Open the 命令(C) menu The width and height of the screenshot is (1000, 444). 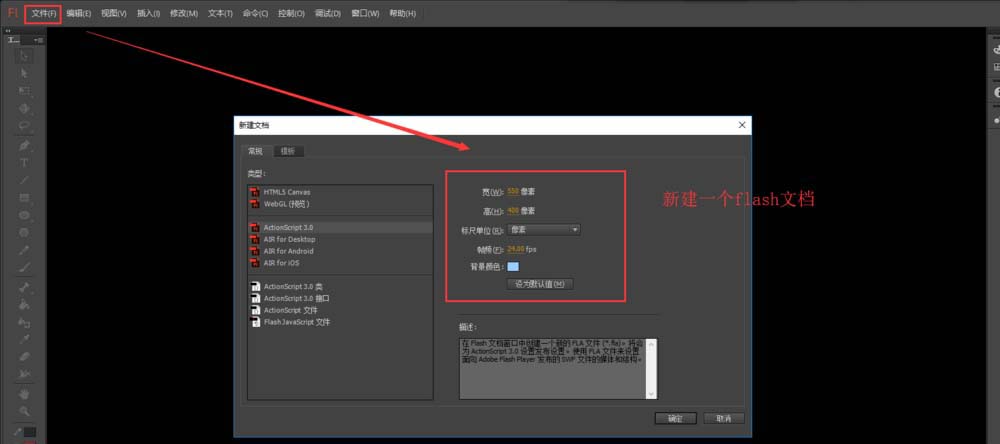click(255, 13)
